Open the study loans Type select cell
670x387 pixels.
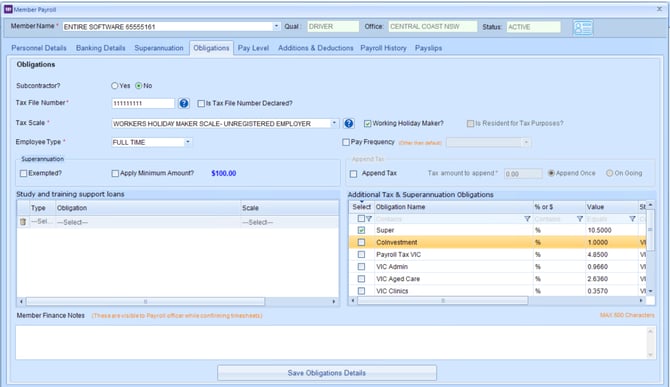[x=42, y=222]
